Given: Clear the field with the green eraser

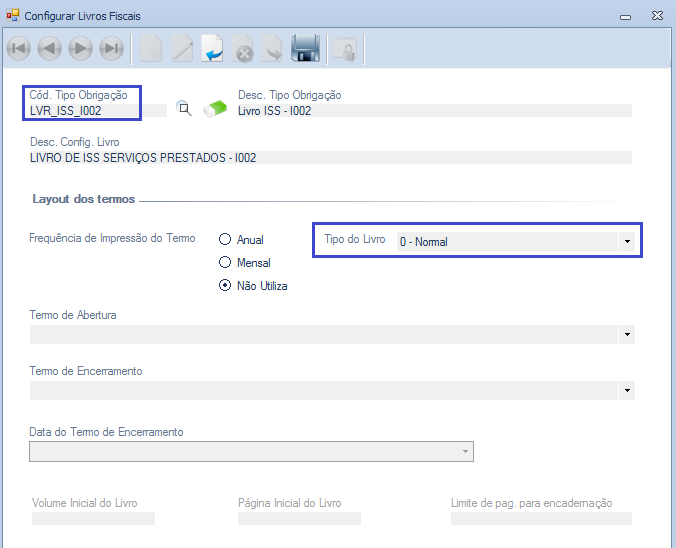Looking at the screenshot, I should coord(215,108).
